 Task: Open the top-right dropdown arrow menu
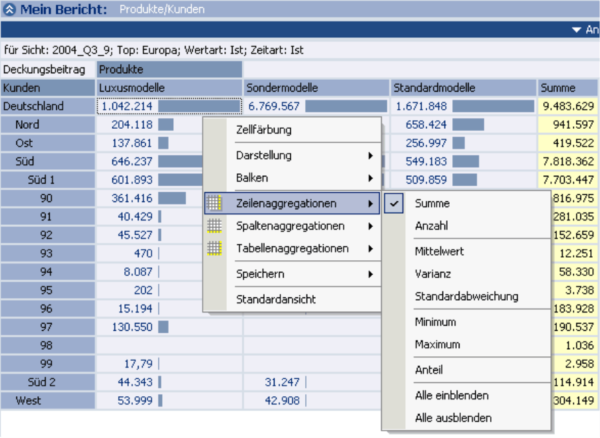point(578,30)
